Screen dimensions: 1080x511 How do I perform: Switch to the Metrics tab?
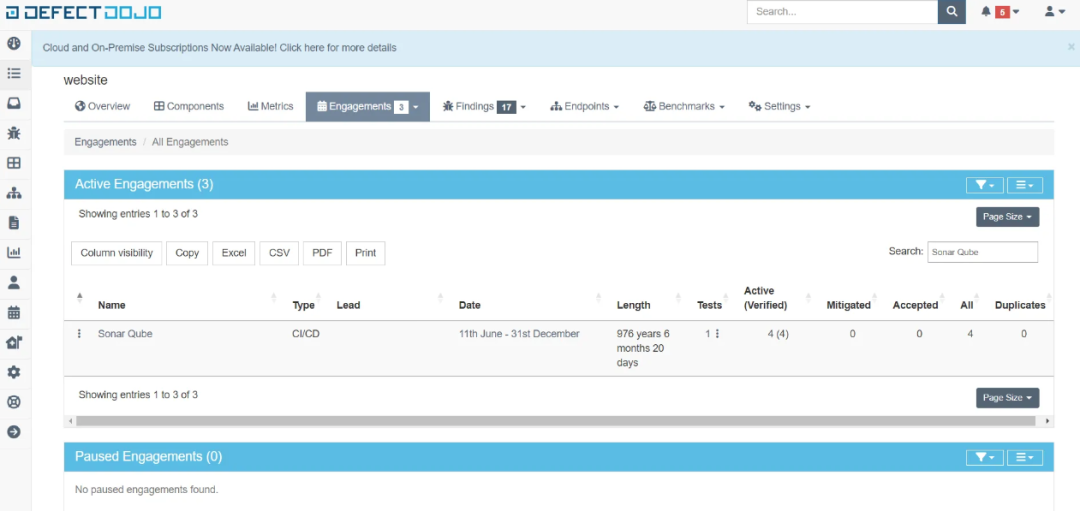[270, 107]
